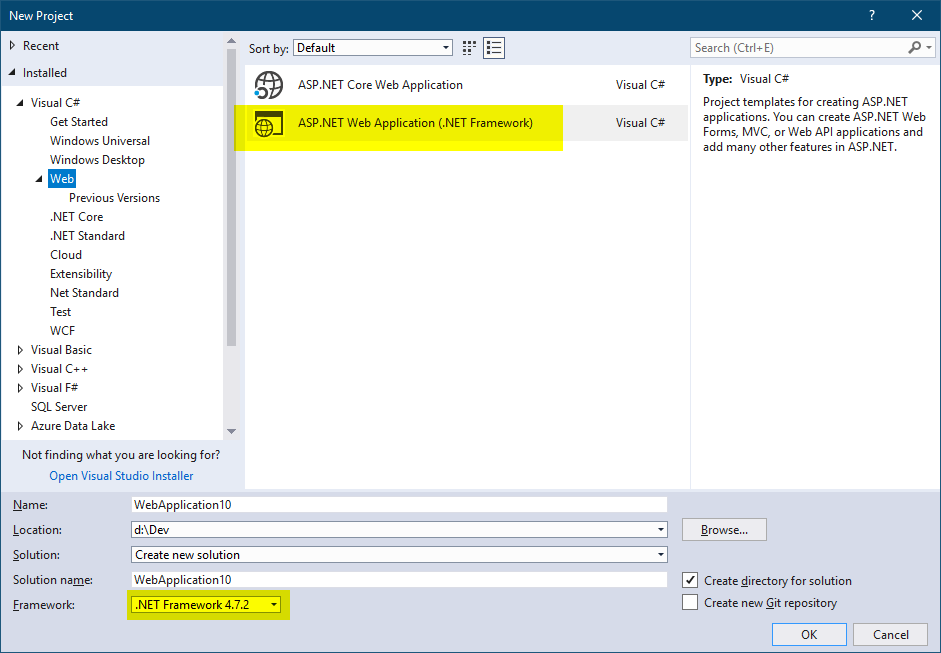Expand the Visual F# node

(20, 388)
